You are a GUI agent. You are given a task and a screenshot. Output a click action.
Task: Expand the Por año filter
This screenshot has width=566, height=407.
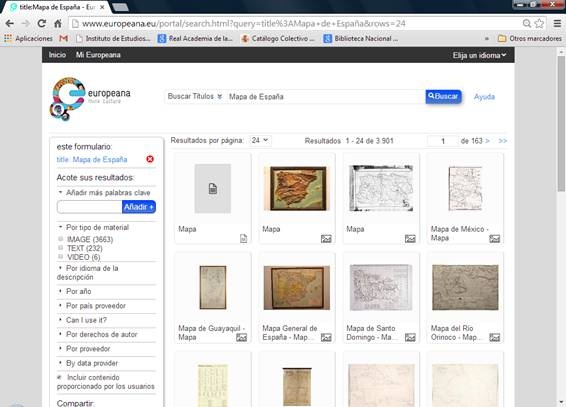(75, 291)
